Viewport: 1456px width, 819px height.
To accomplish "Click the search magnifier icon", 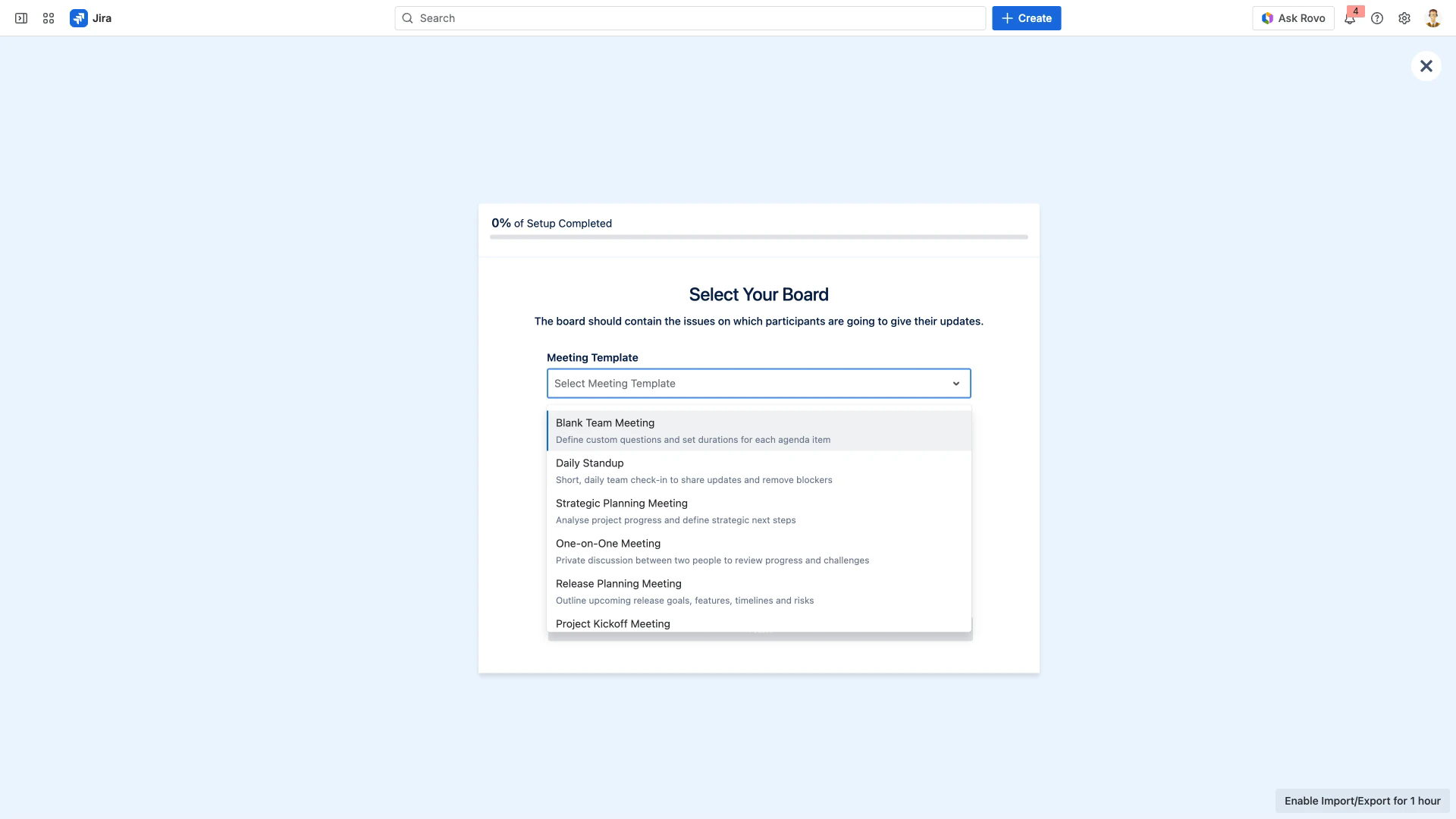I will coord(406,17).
